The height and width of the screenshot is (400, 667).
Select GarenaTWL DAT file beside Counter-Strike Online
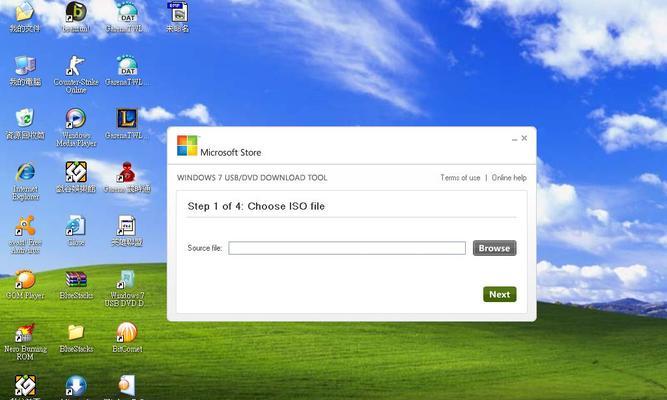tap(127, 71)
